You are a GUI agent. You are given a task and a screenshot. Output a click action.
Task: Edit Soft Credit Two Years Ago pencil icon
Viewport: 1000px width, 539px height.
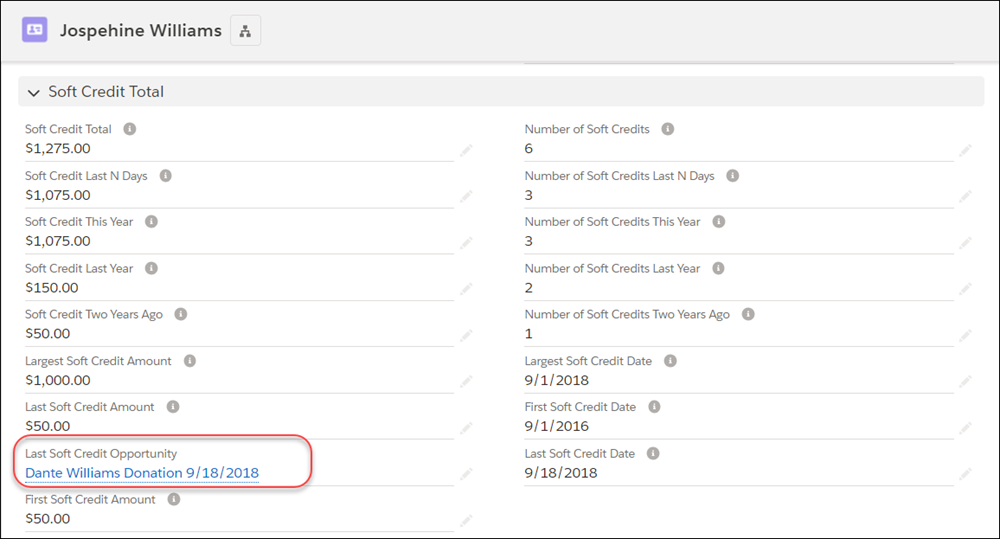coord(466,335)
